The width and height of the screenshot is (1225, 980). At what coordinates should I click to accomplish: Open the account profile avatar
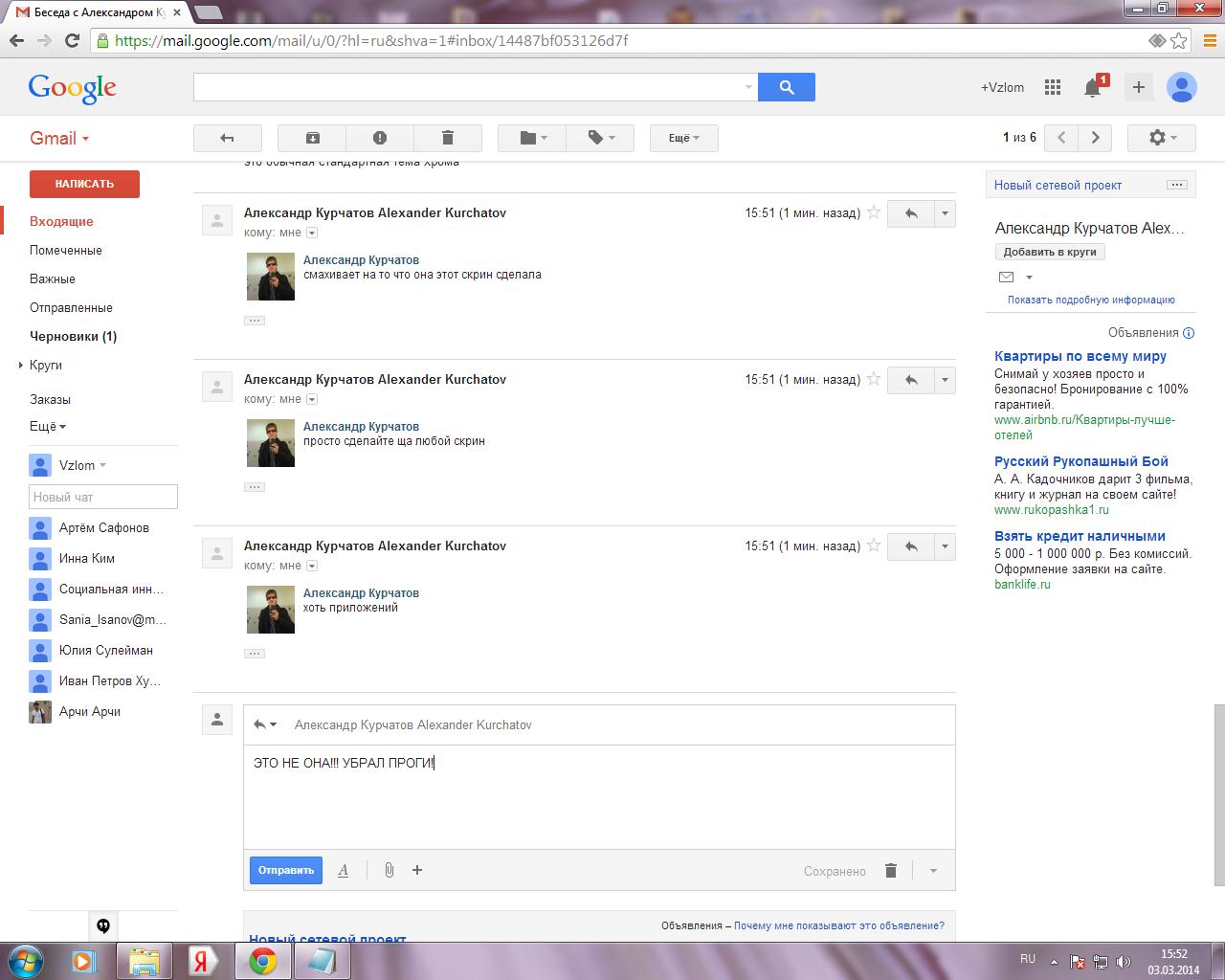coord(1182,87)
